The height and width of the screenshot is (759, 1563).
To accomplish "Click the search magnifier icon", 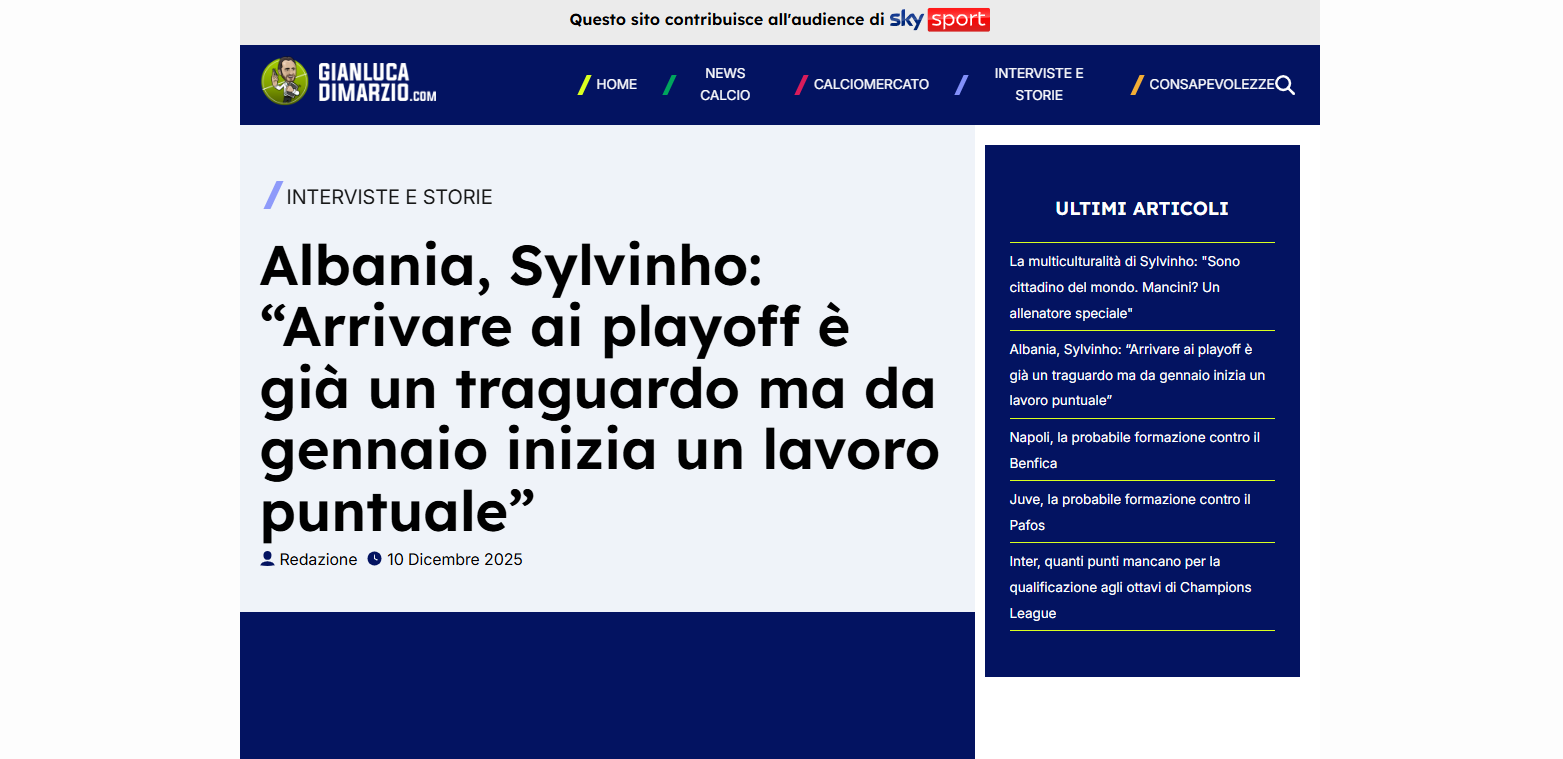I will point(1285,85).
